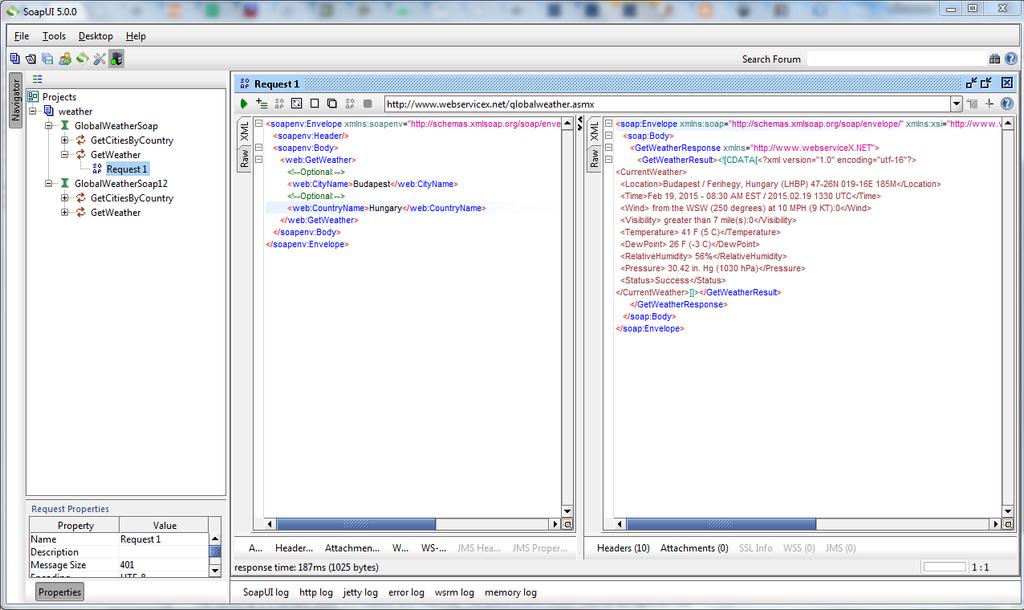Screen dimensions: 1024x610
Task: Click the Properties button
Action: pos(59,592)
